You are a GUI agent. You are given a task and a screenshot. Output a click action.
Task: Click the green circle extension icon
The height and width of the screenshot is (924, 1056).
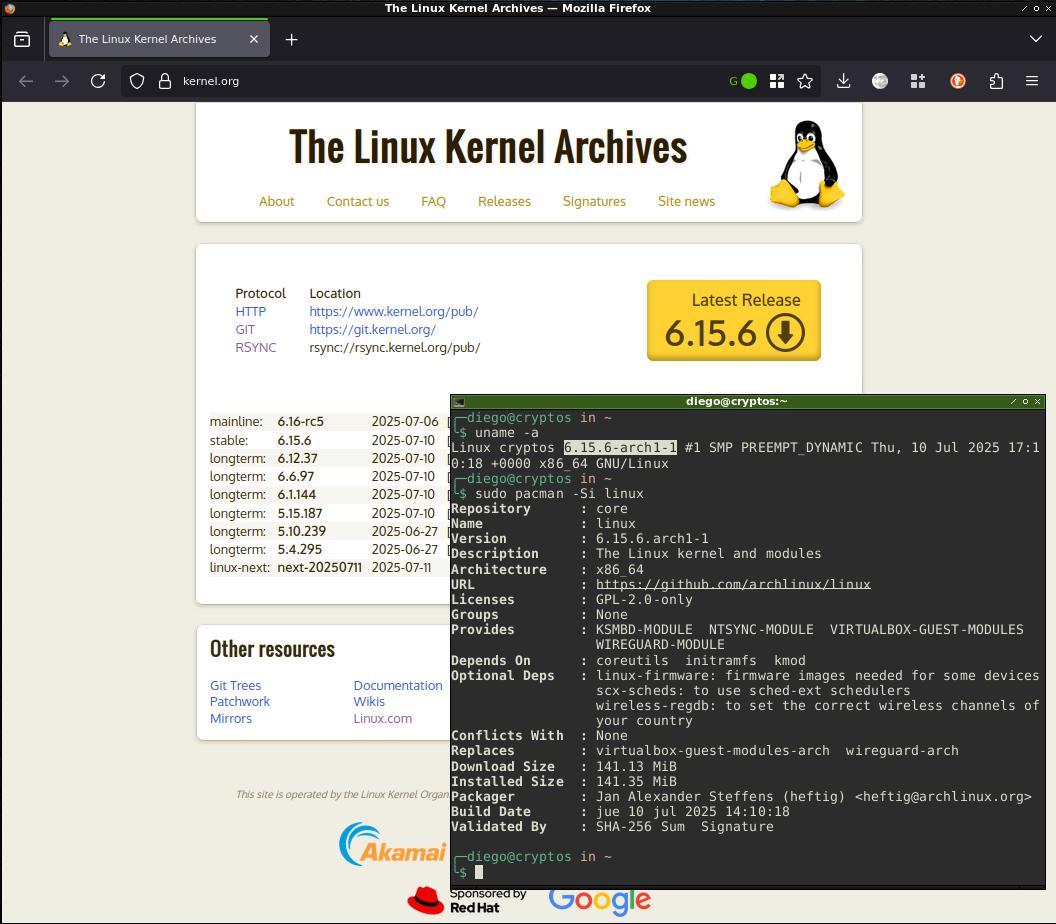[748, 81]
